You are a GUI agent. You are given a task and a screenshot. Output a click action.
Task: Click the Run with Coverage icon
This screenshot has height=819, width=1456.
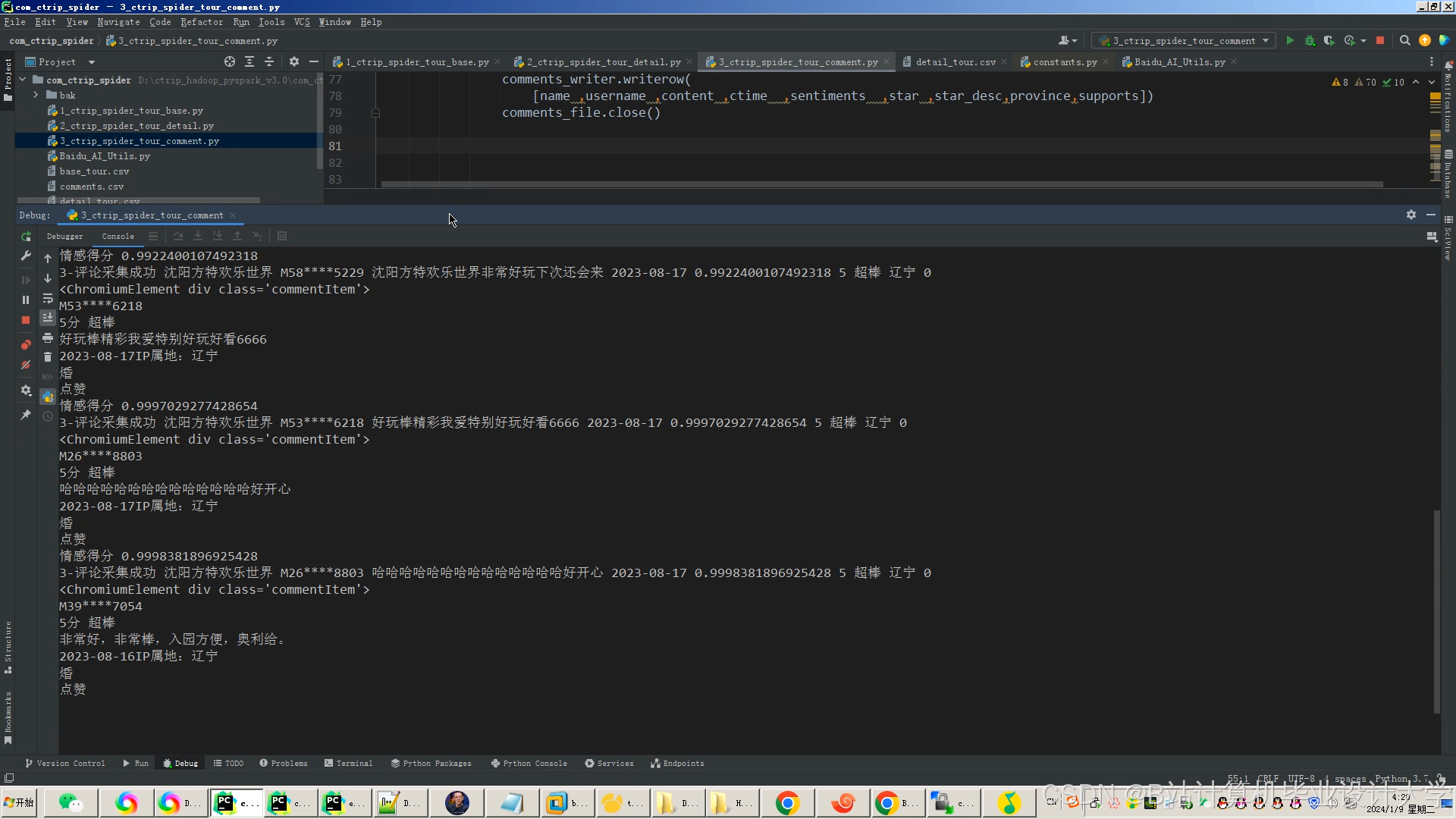(1329, 41)
